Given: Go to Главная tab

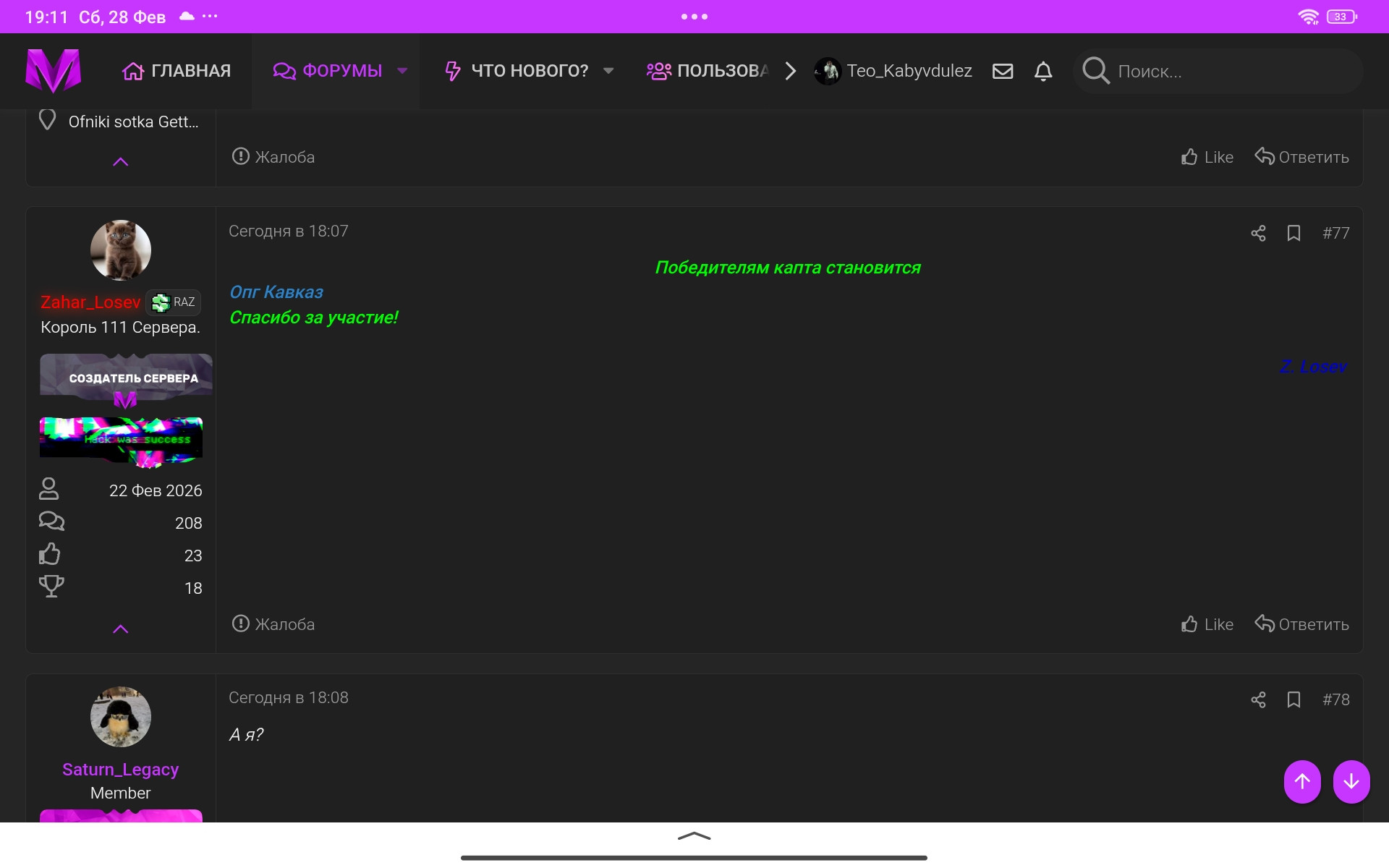Looking at the screenshot, I should click(177, 71).
